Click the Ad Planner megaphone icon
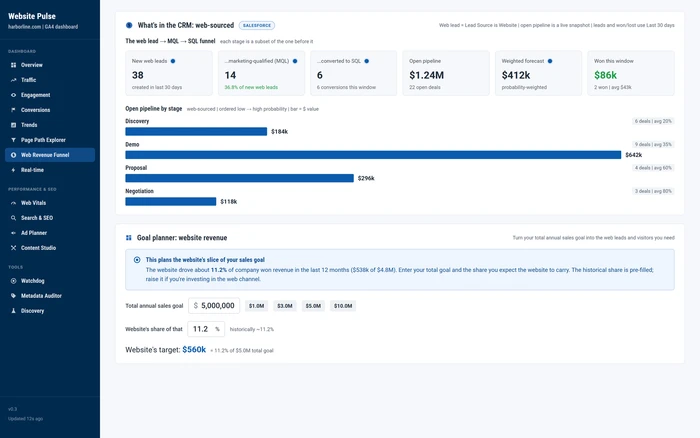The width and height of the screenshot is (700, 438). point(13,233)
